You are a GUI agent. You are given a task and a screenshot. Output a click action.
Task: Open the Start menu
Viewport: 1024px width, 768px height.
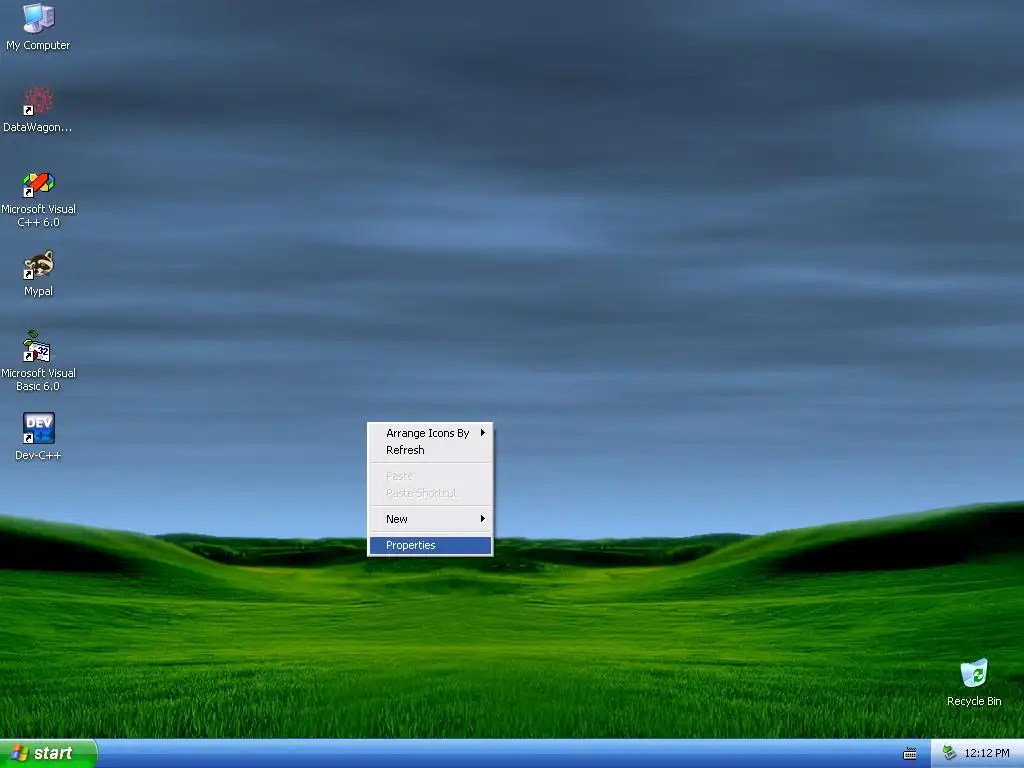(x=48, y=754)
